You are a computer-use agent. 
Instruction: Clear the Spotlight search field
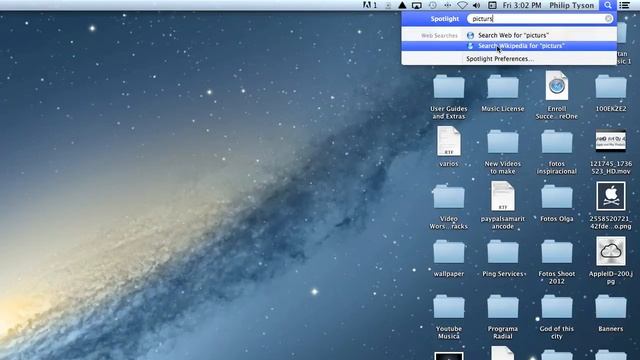coord(608,19)
